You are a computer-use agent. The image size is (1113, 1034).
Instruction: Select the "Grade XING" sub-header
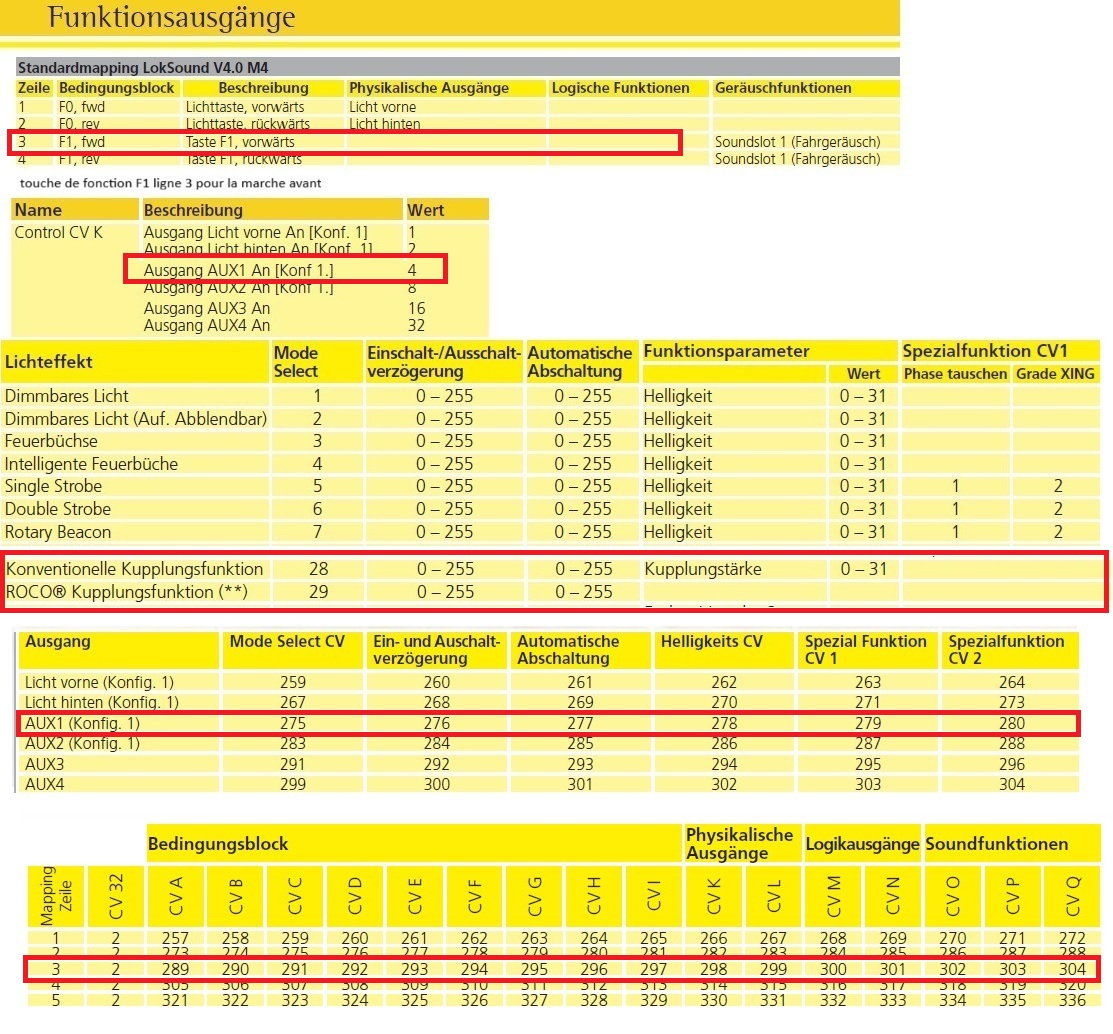coord(1055,374)
